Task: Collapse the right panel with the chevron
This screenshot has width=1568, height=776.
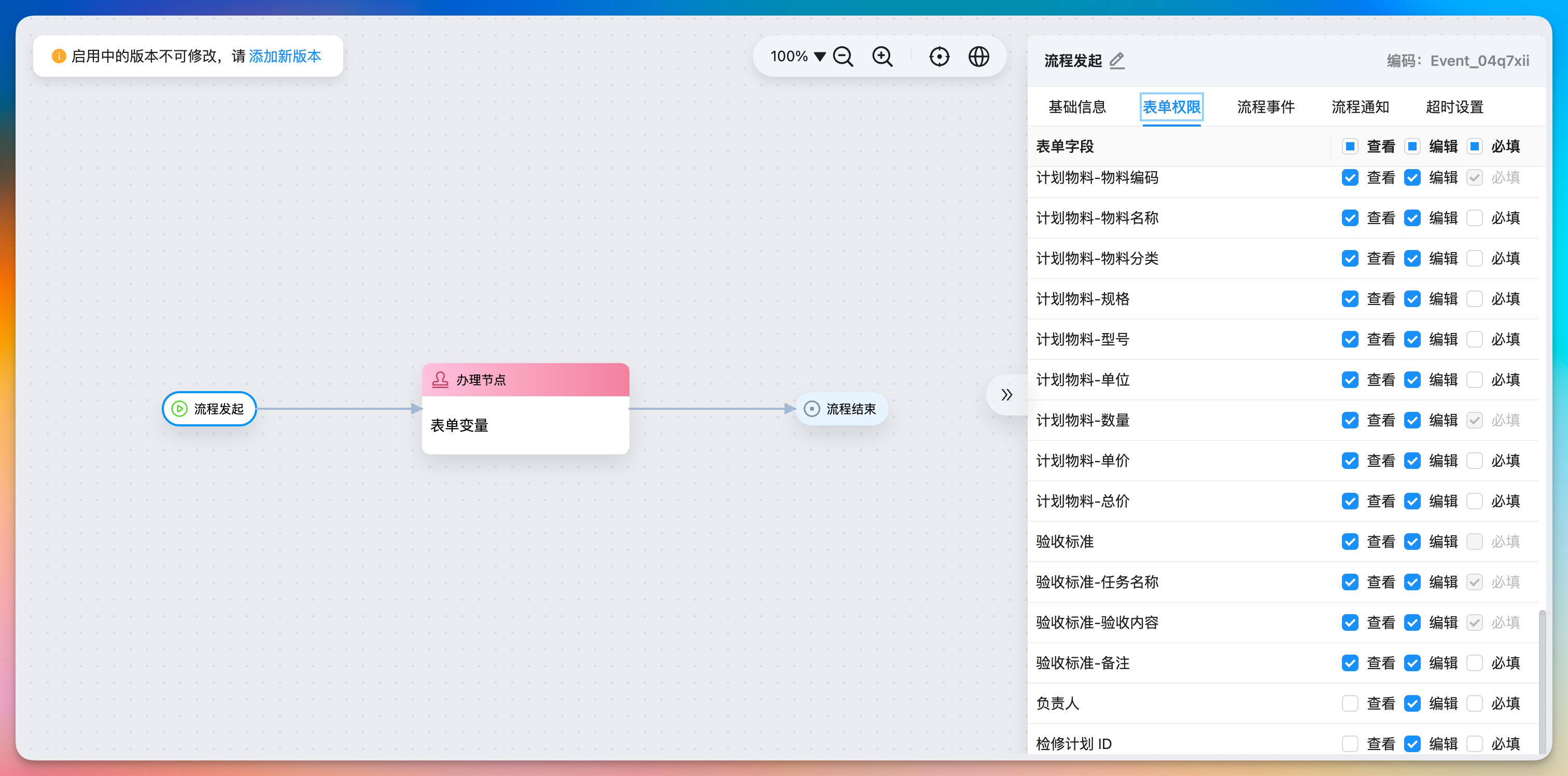Action: (1006, 395)
